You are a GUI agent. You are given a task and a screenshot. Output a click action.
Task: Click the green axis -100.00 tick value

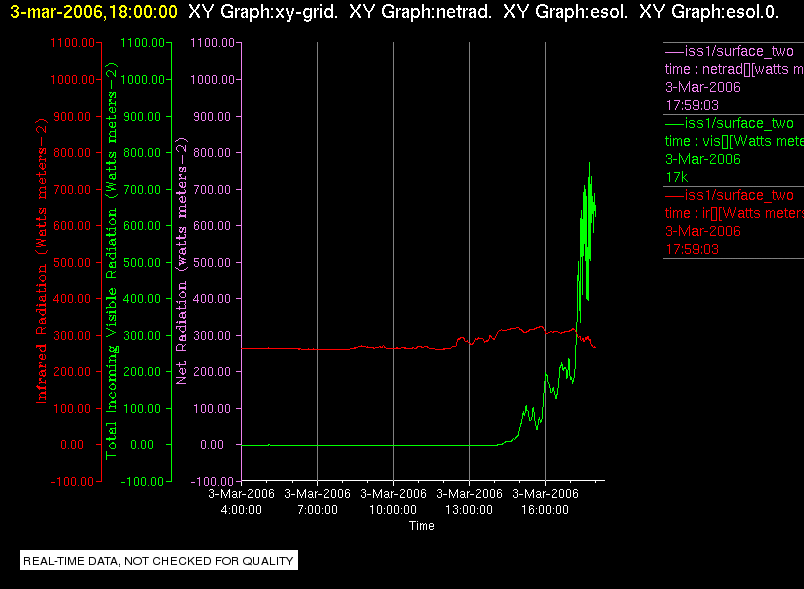tap(142, 481)
